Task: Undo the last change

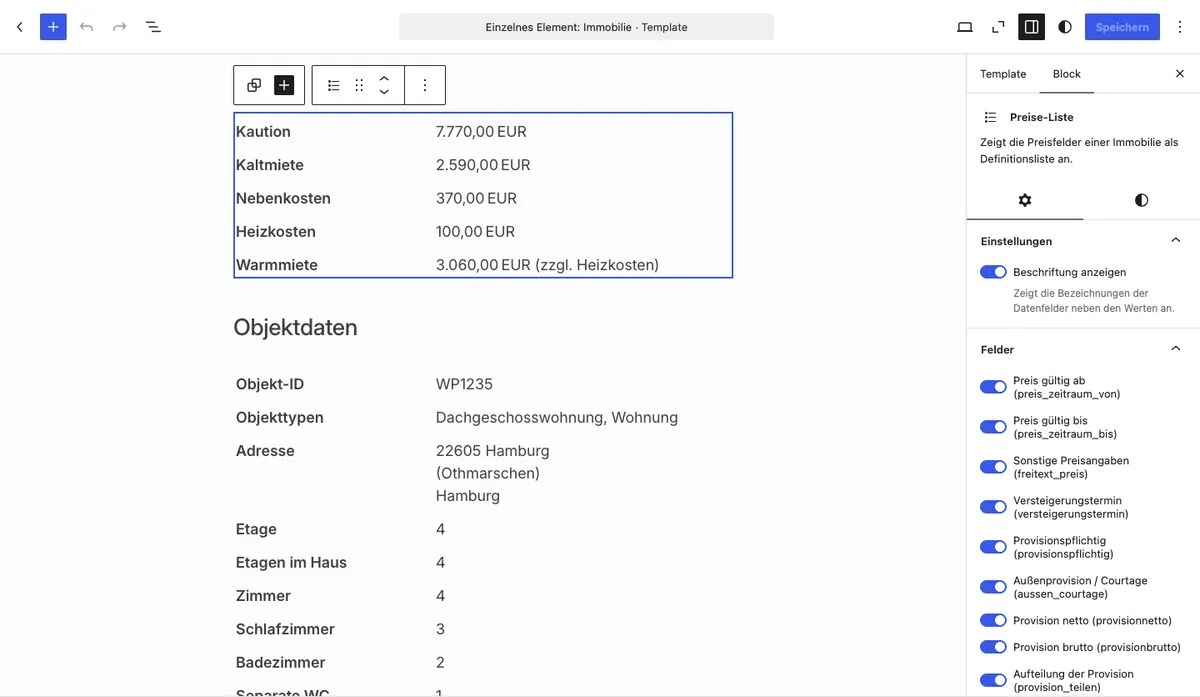Action: click(x=87, y=27)
